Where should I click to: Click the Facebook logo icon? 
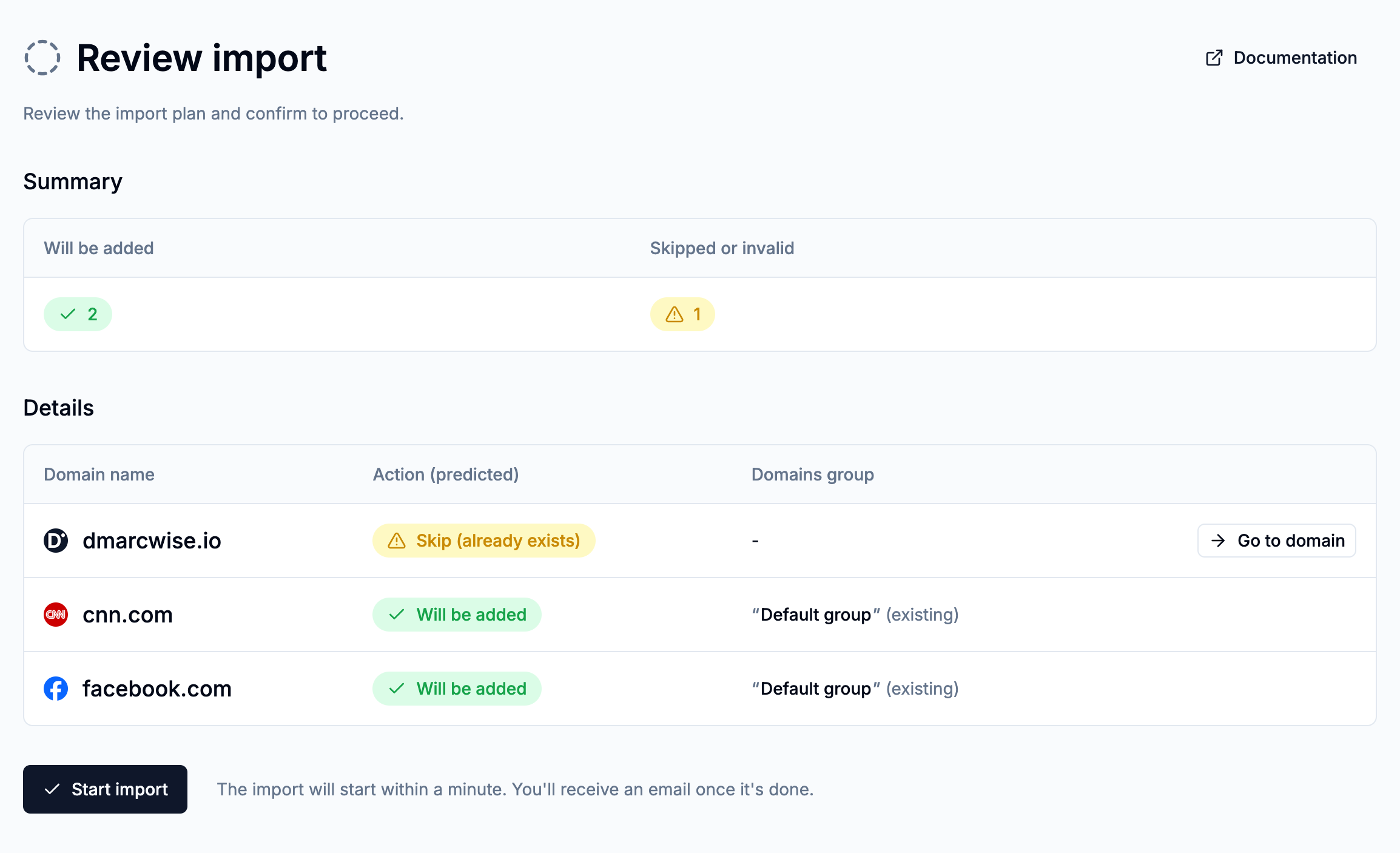coord(56,689)
